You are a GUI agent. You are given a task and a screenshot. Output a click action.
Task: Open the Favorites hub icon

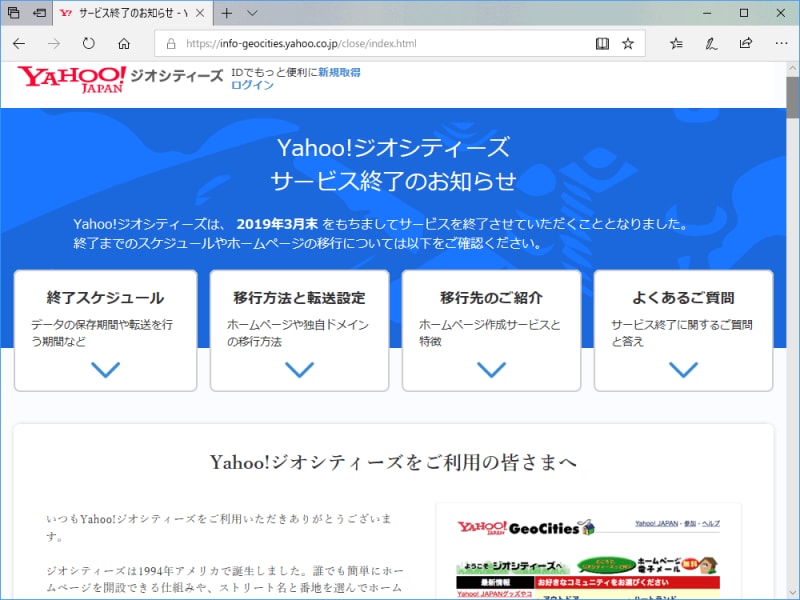677,44
